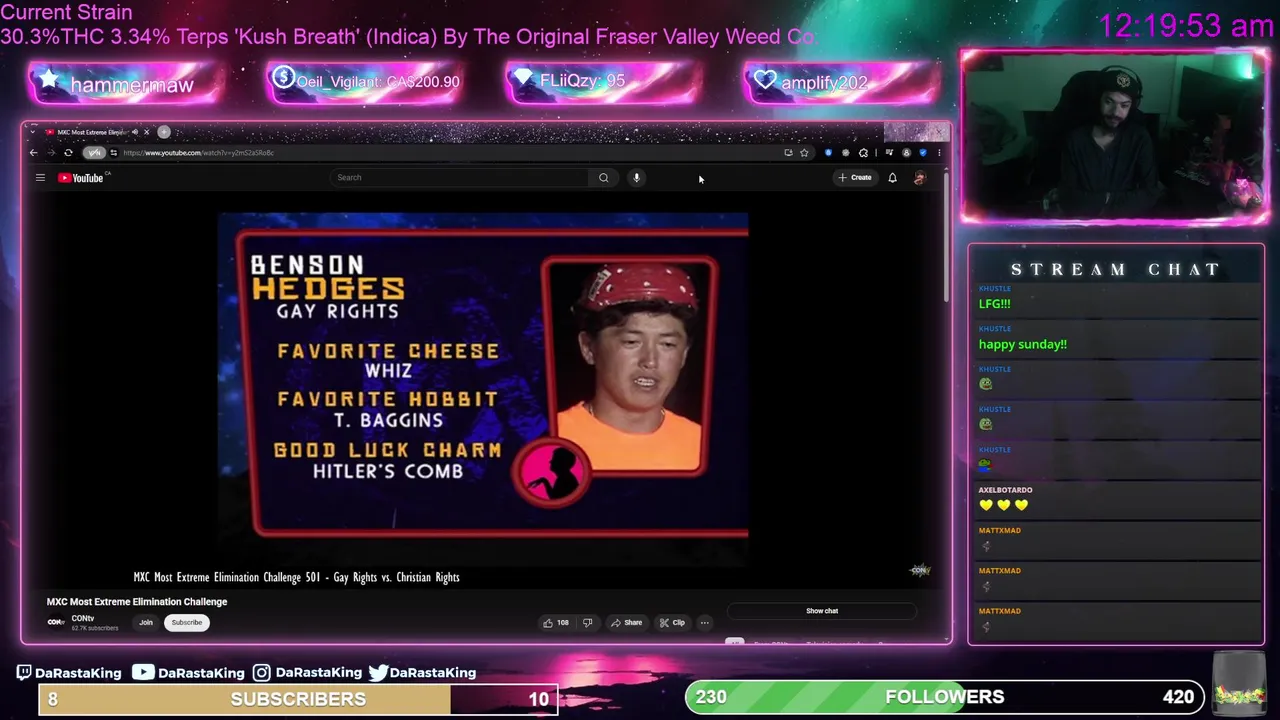This screenshot has width=1280, height=720.
Task: Open the Create menu on YouTube
Action: tap(855, 177)
